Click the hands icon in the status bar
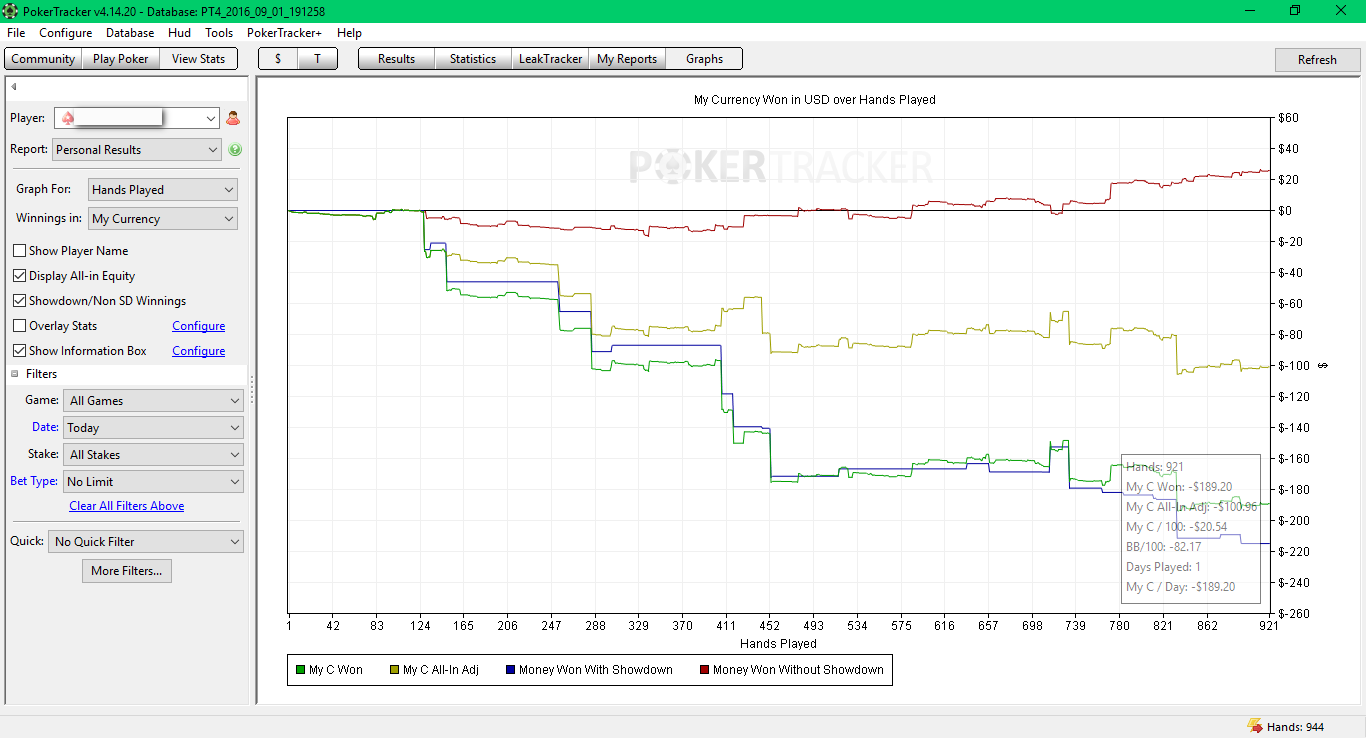 (1254, 726)
